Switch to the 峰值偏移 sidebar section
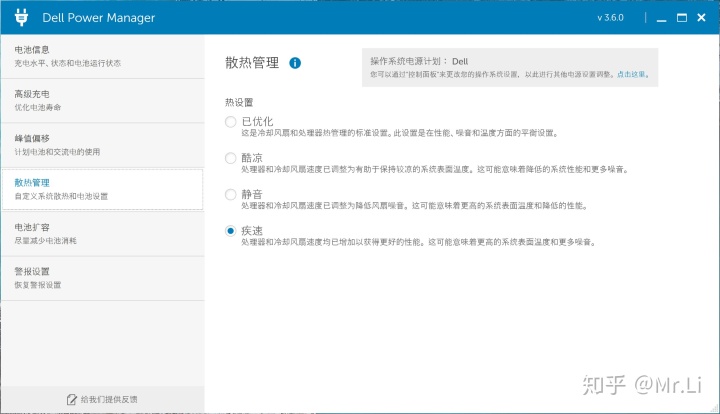720x414 pixels. coord(102,145)
